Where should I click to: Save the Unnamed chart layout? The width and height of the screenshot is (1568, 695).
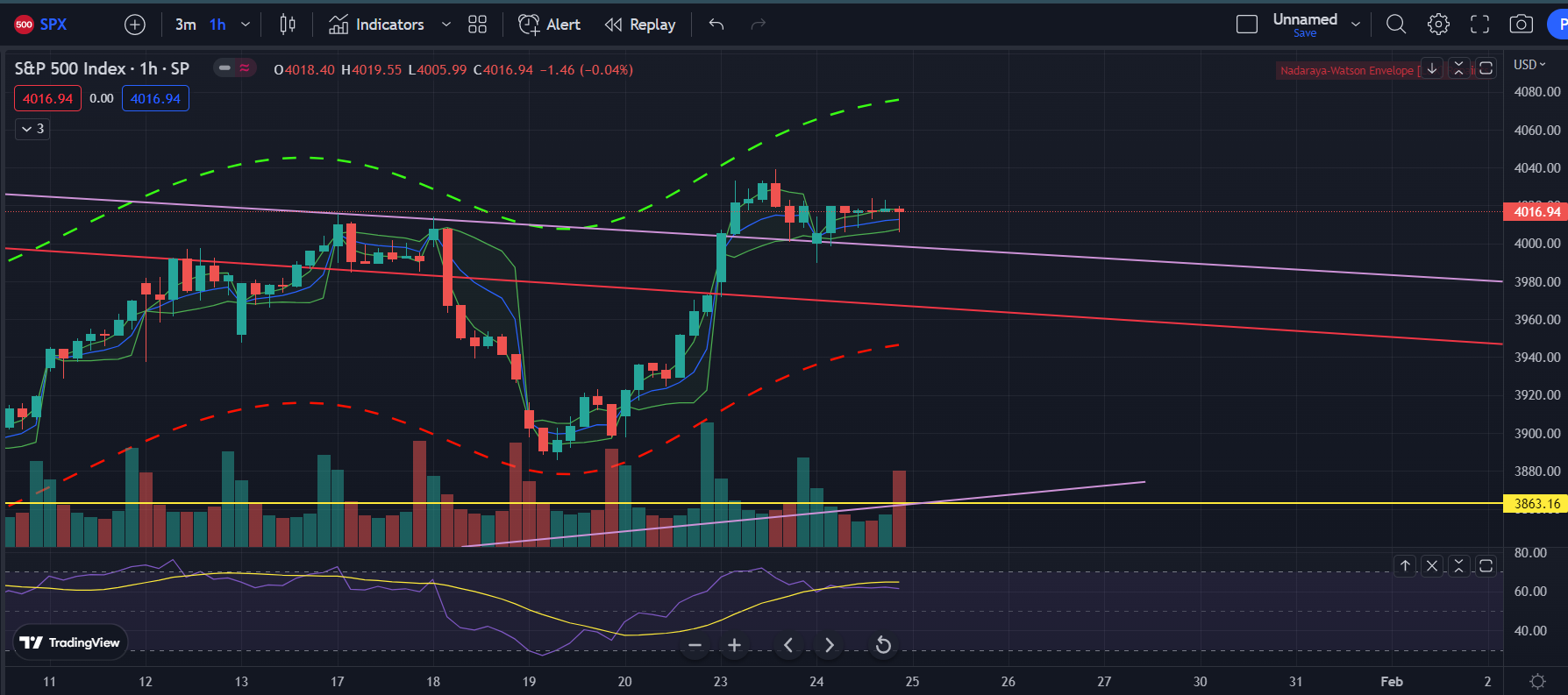(1305, 33)
